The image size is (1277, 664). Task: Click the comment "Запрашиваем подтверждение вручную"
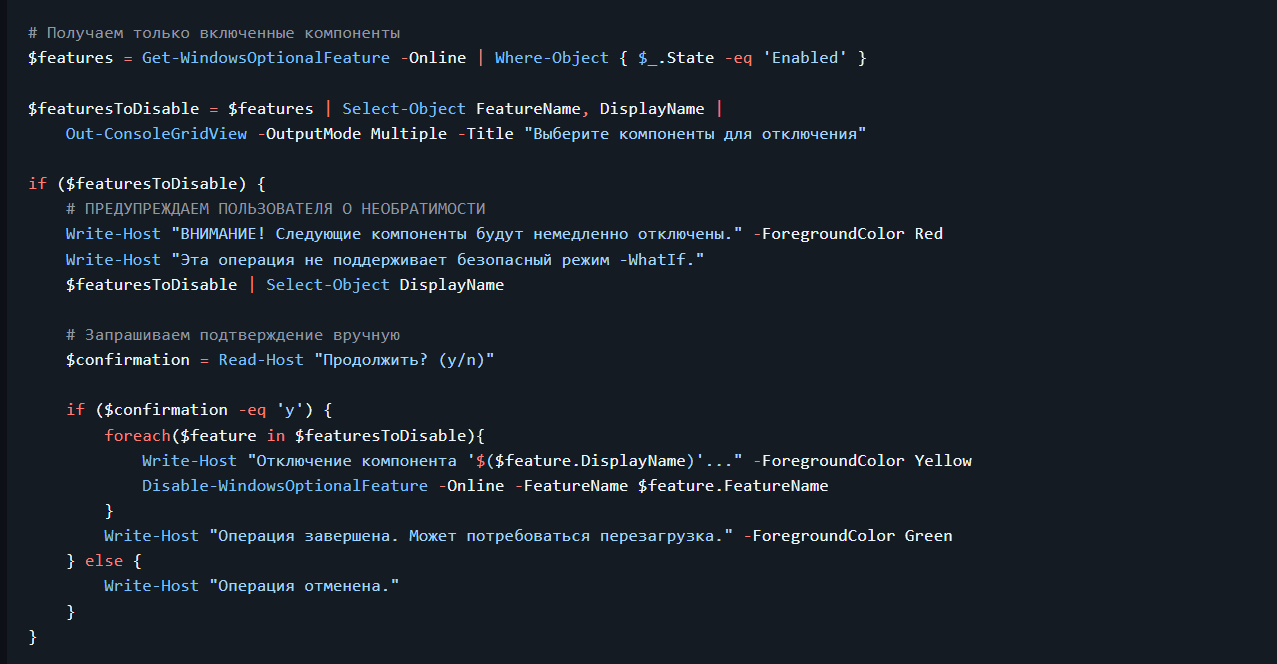[233, 335]
